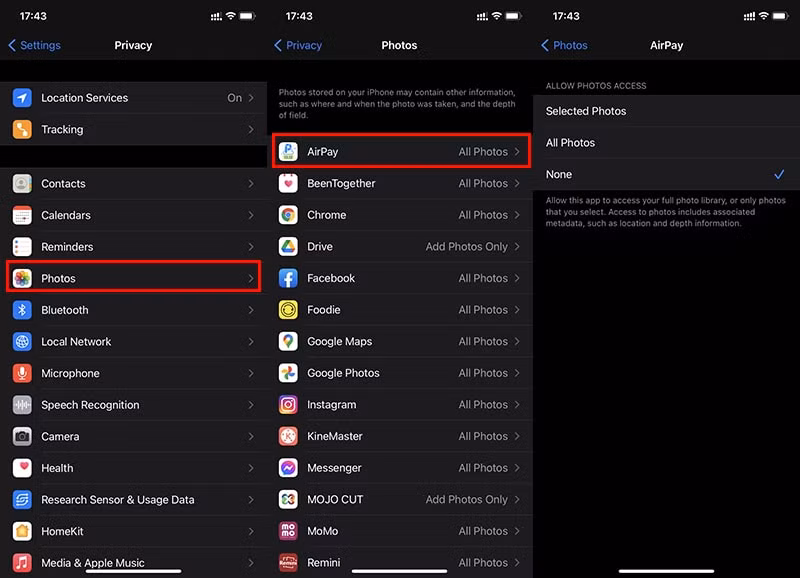Open the Local Network privacy row
This screenshot has width=800, height=578.
[133, 342]
